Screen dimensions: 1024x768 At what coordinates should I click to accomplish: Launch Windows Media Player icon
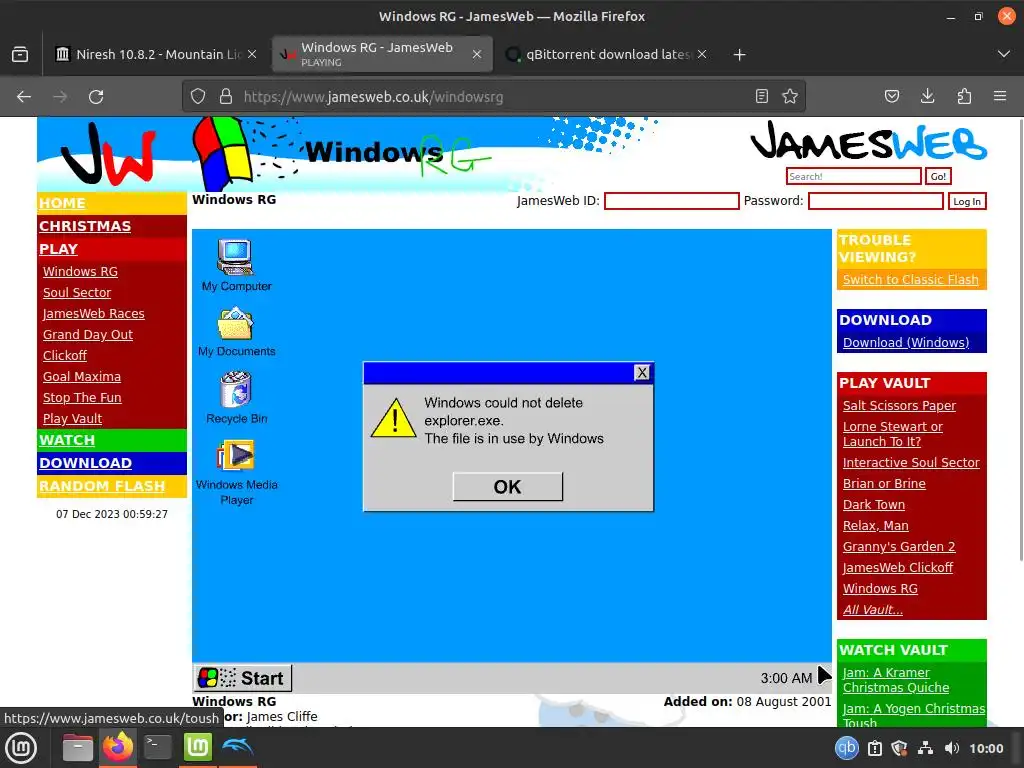(236, 456)
